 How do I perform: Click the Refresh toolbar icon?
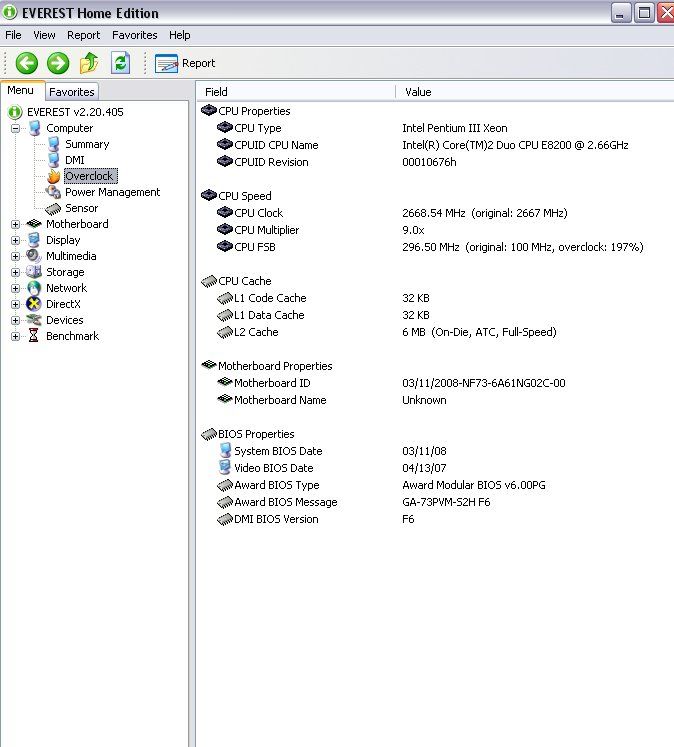tap(120, 63)
